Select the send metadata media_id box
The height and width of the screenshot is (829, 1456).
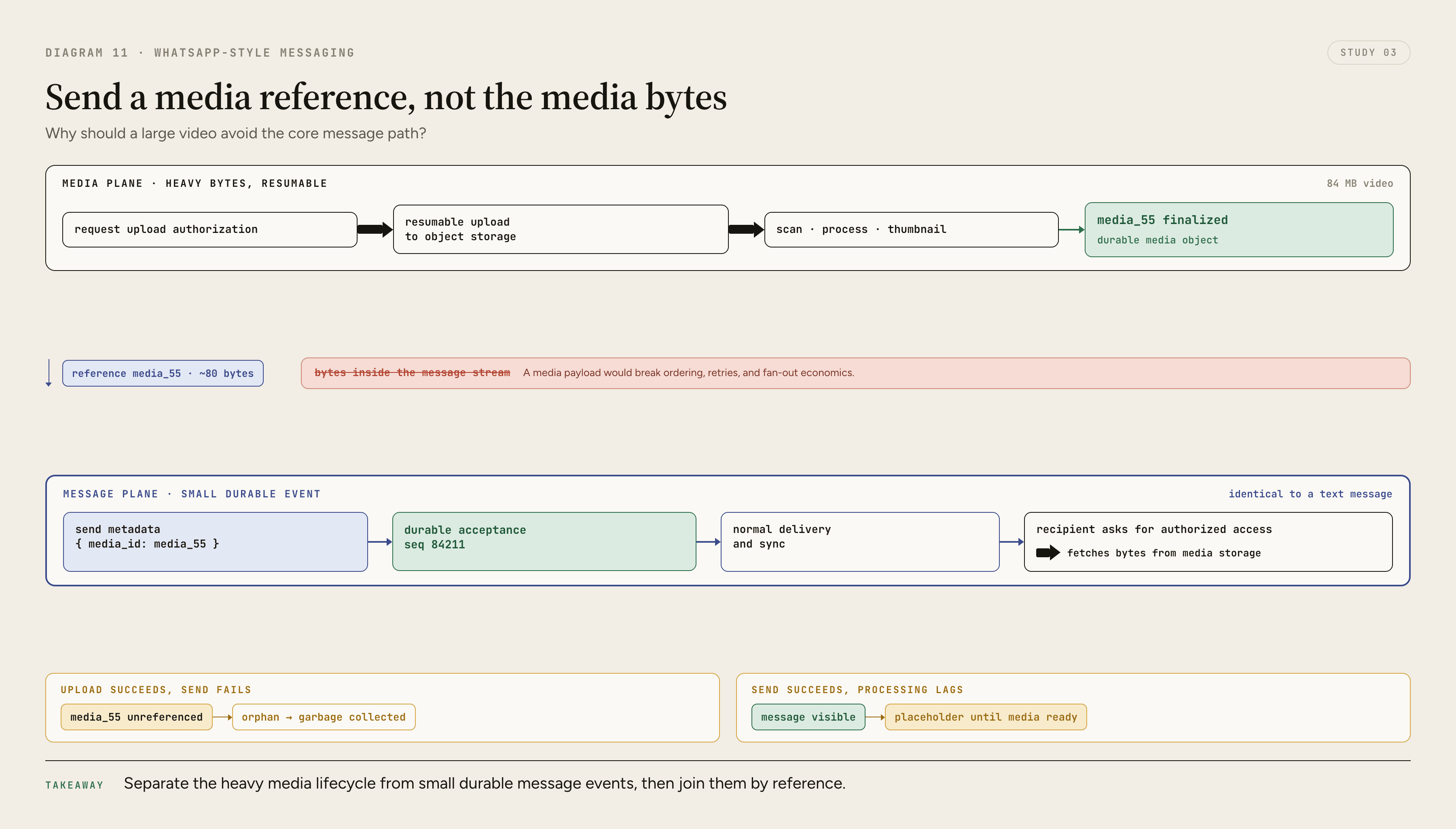[x=215, y=541]
